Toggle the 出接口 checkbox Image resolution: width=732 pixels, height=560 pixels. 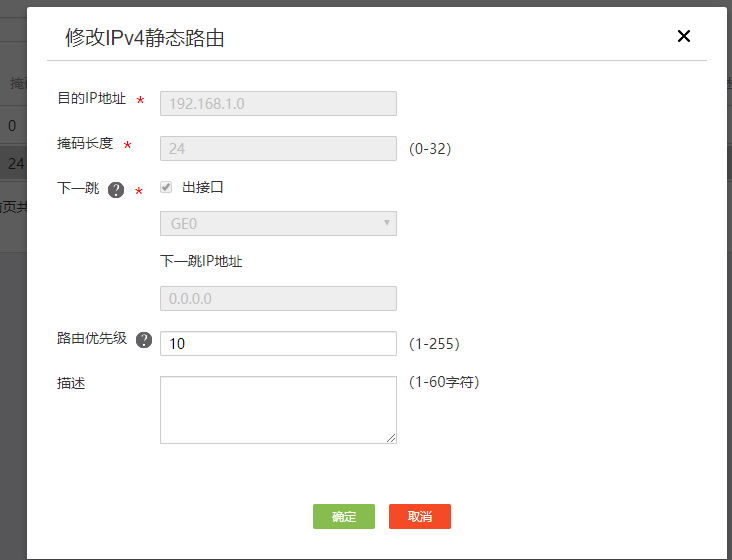point(166,187)
